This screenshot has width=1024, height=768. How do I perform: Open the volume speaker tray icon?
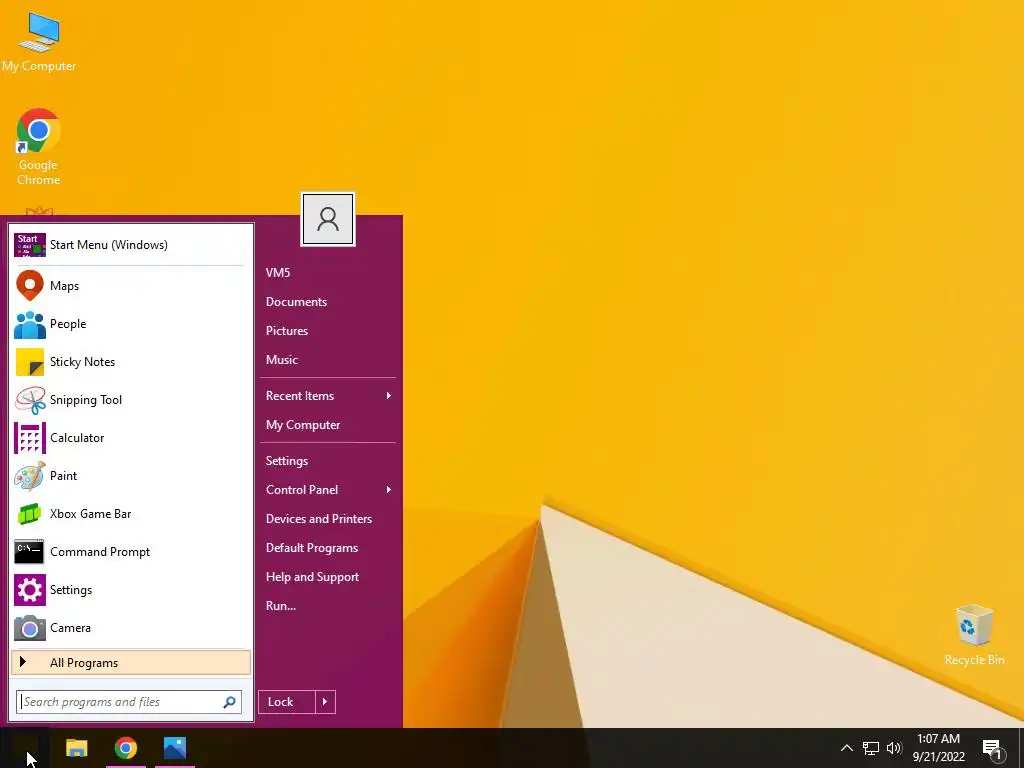[894, 748]
